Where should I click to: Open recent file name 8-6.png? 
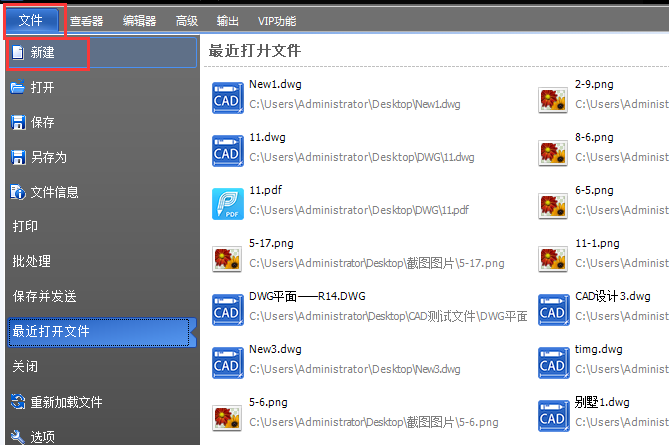(594, 137)
